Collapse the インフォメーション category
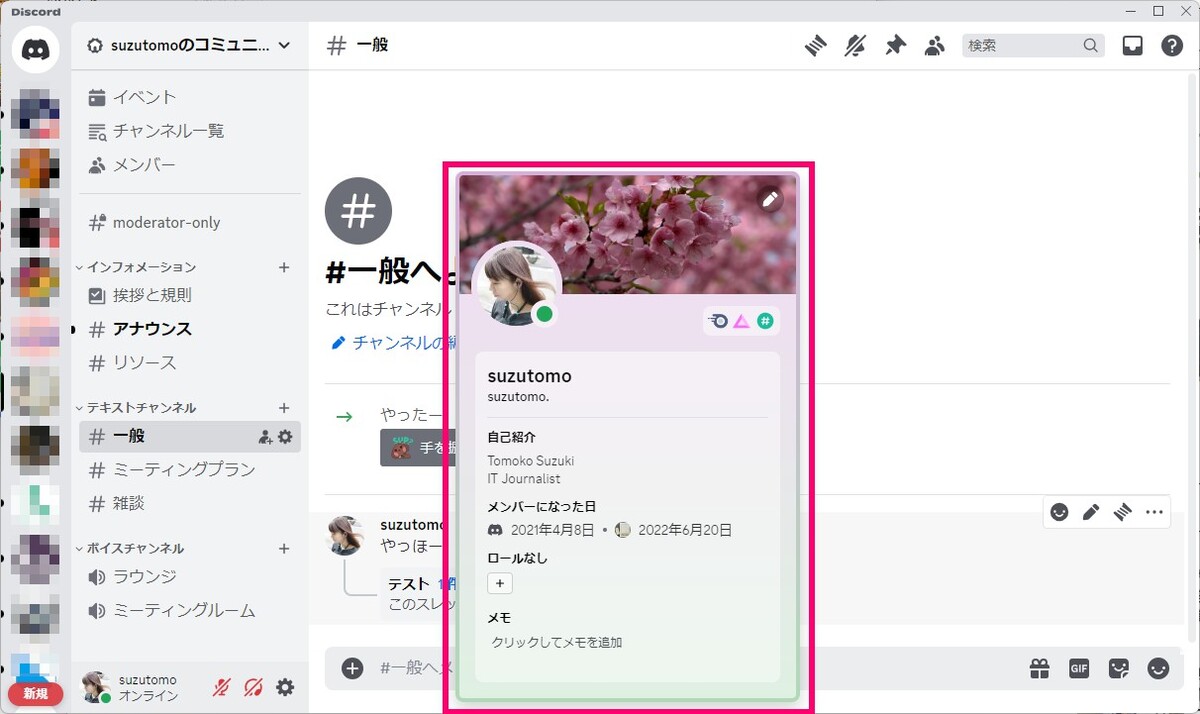Screen dimensions: 1200x714 tap(136, 267)
